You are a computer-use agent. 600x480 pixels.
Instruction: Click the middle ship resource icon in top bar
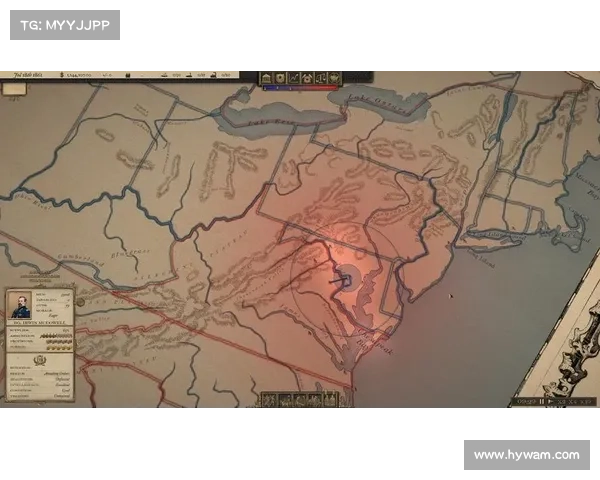(189, 75)
